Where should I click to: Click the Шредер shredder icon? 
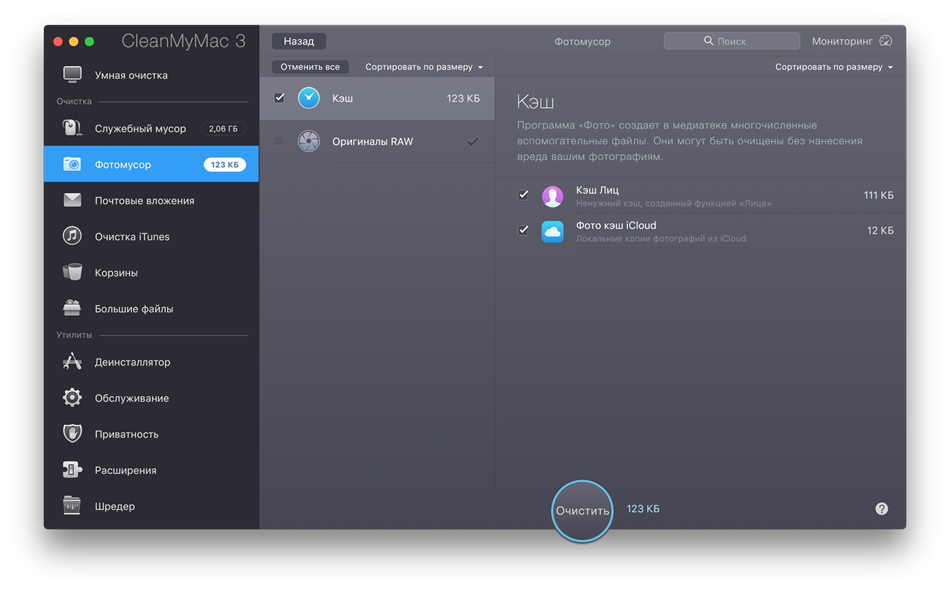72,506
